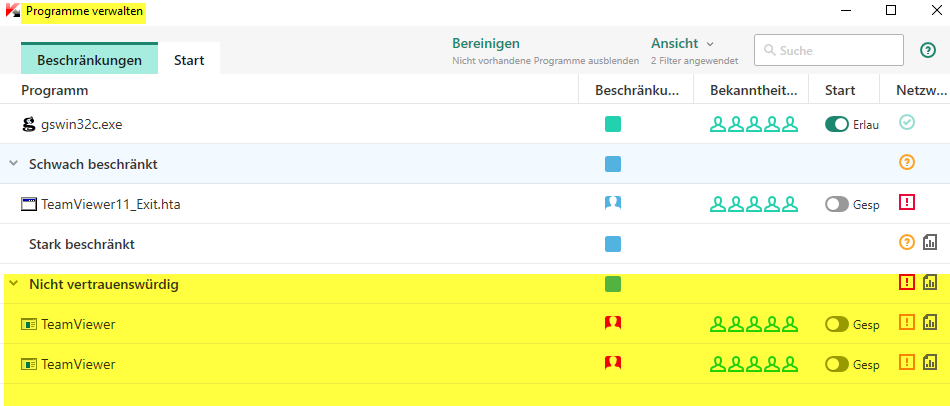This screenshot has width=950, height=406.
Task: Collapse the Schwach beschränkt group
Action: pos(14,164)
